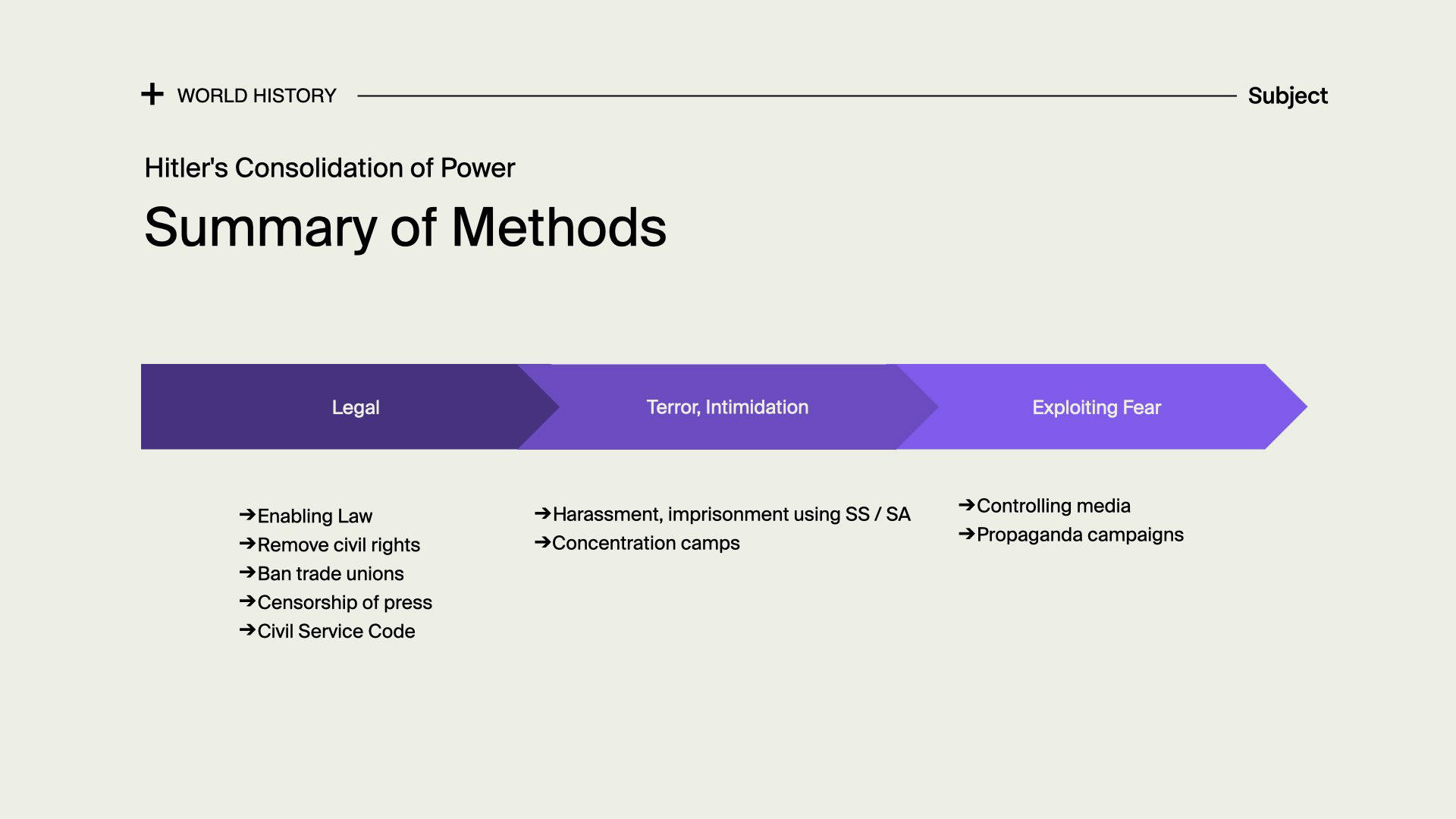Select the WORLD HISTORY header text
Image resolution: width=1456 pixels, height=819 pixels.
coord(256,96)
